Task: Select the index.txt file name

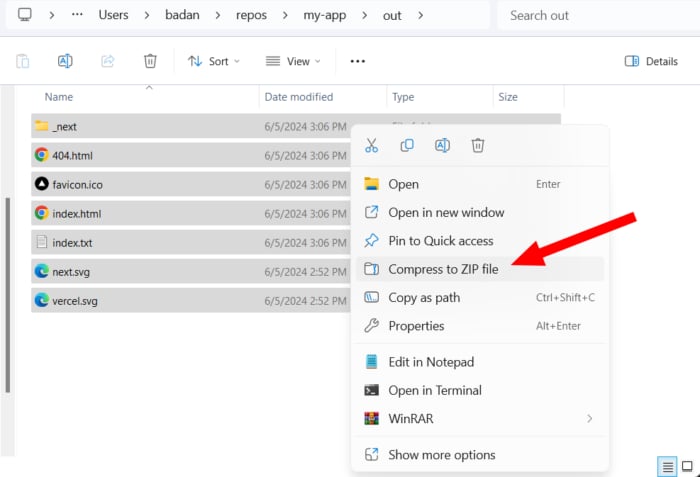Action: (x=72, y=243)
